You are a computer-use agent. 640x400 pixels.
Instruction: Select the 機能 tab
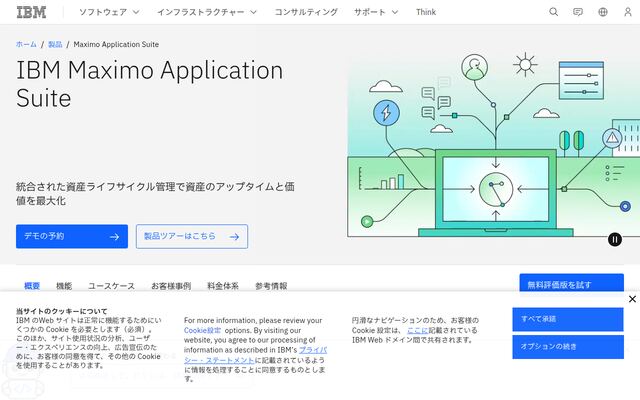tap(64, 286)
